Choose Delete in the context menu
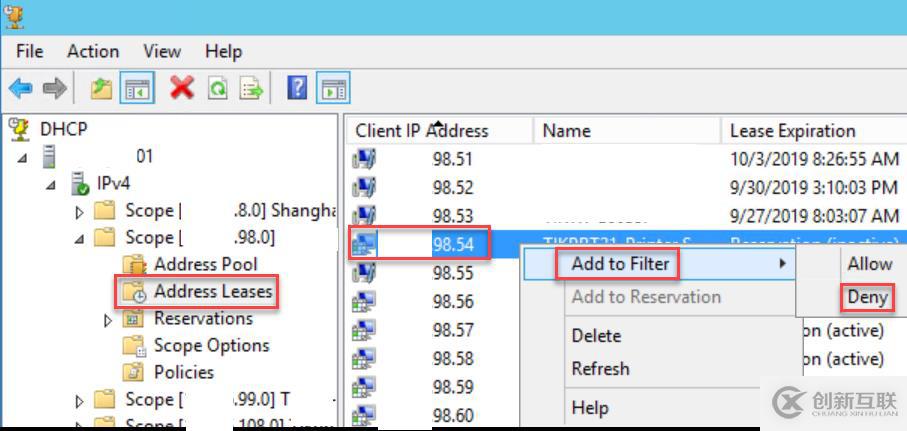The image size is (907, 431). 596,336
